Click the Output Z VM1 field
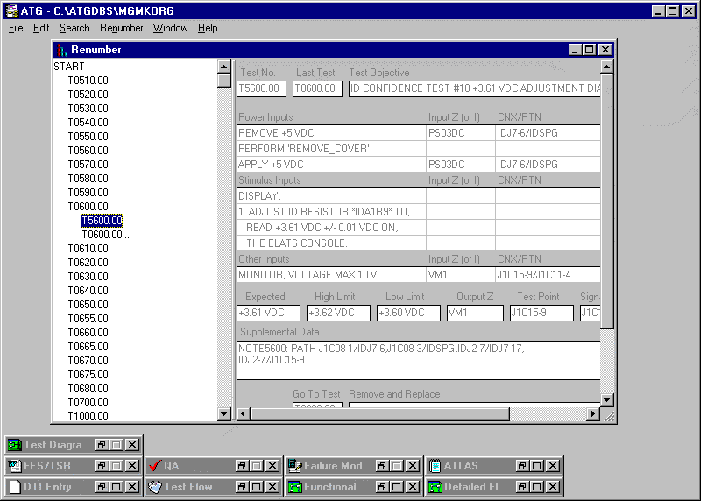 point(475,312)
